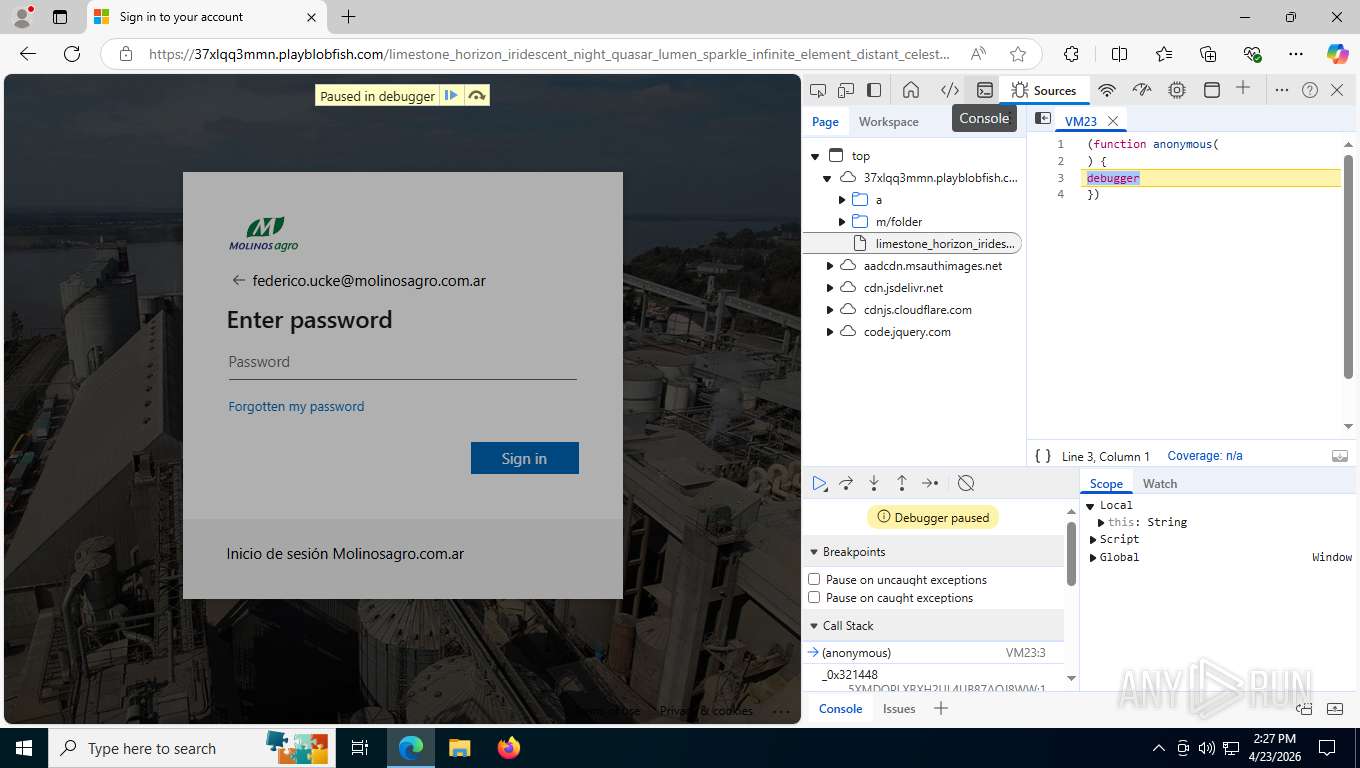The height and width of the screenshot is (768, 1360).
Task: Expand the 'this: String' entry
Action: click(x=1101, y=522)
